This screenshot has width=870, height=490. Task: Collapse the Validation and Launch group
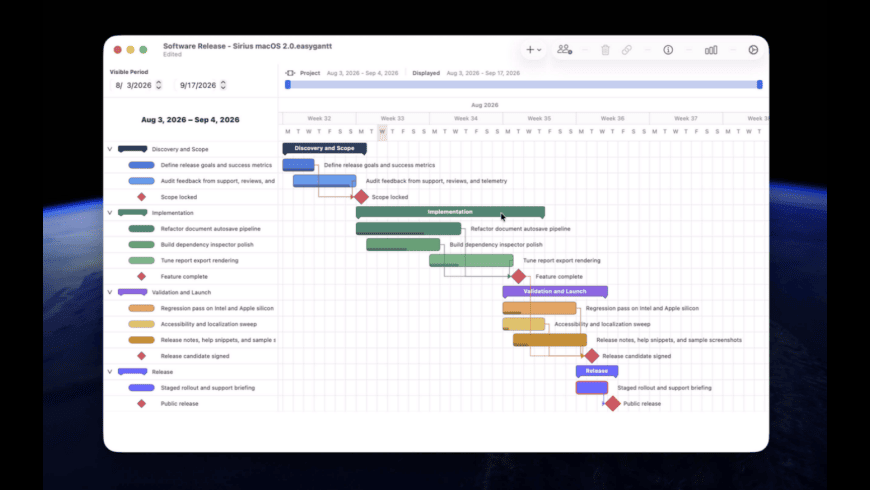tap(110, 292)
